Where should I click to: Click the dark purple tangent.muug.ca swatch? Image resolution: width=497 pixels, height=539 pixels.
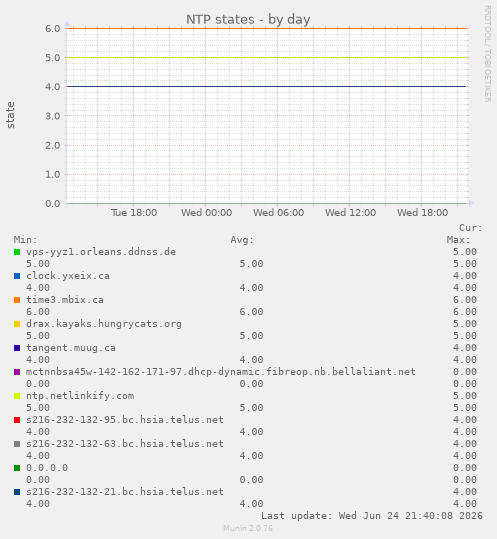pyautogui.click(x=17, y=348)
